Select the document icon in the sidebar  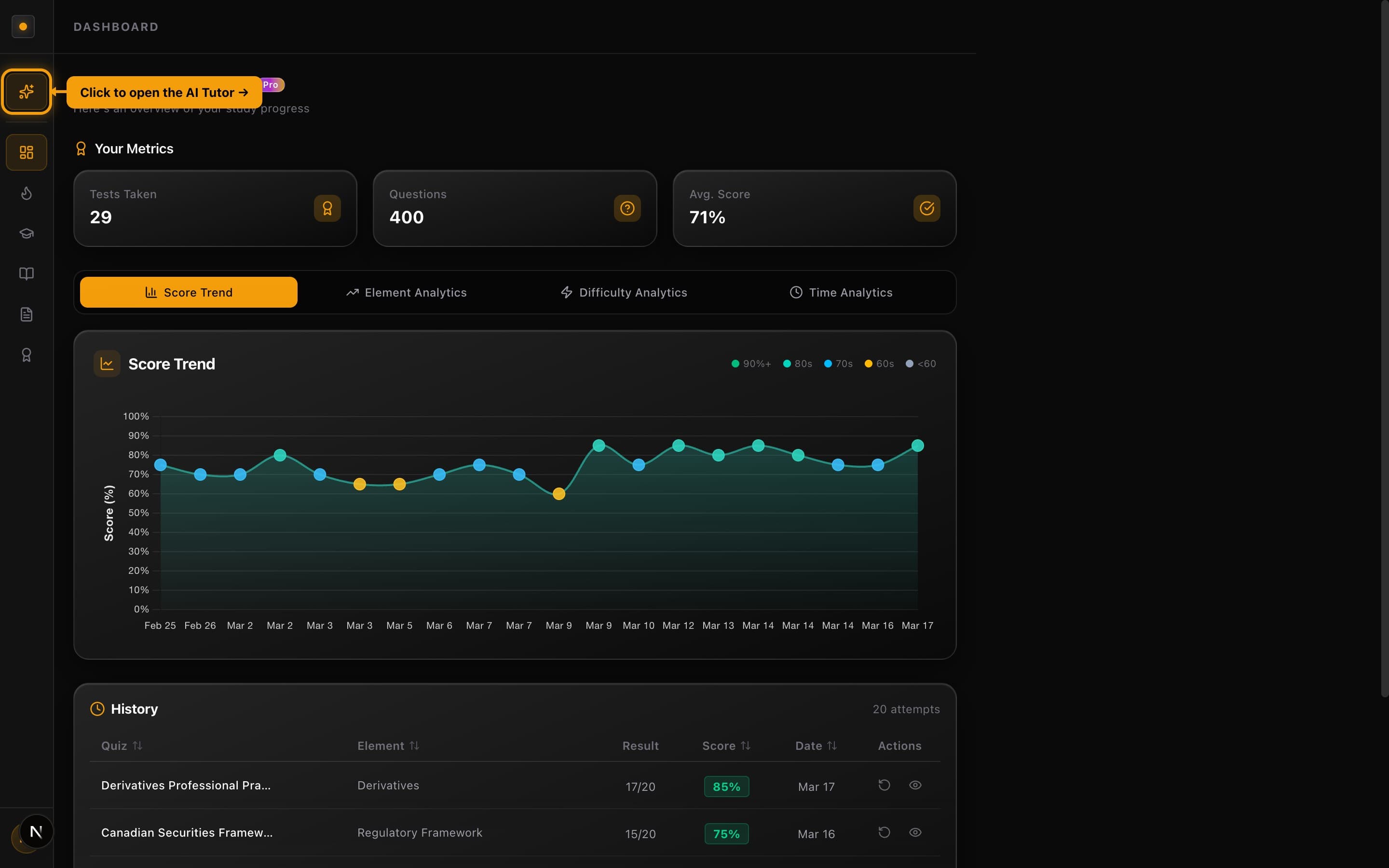26,313
